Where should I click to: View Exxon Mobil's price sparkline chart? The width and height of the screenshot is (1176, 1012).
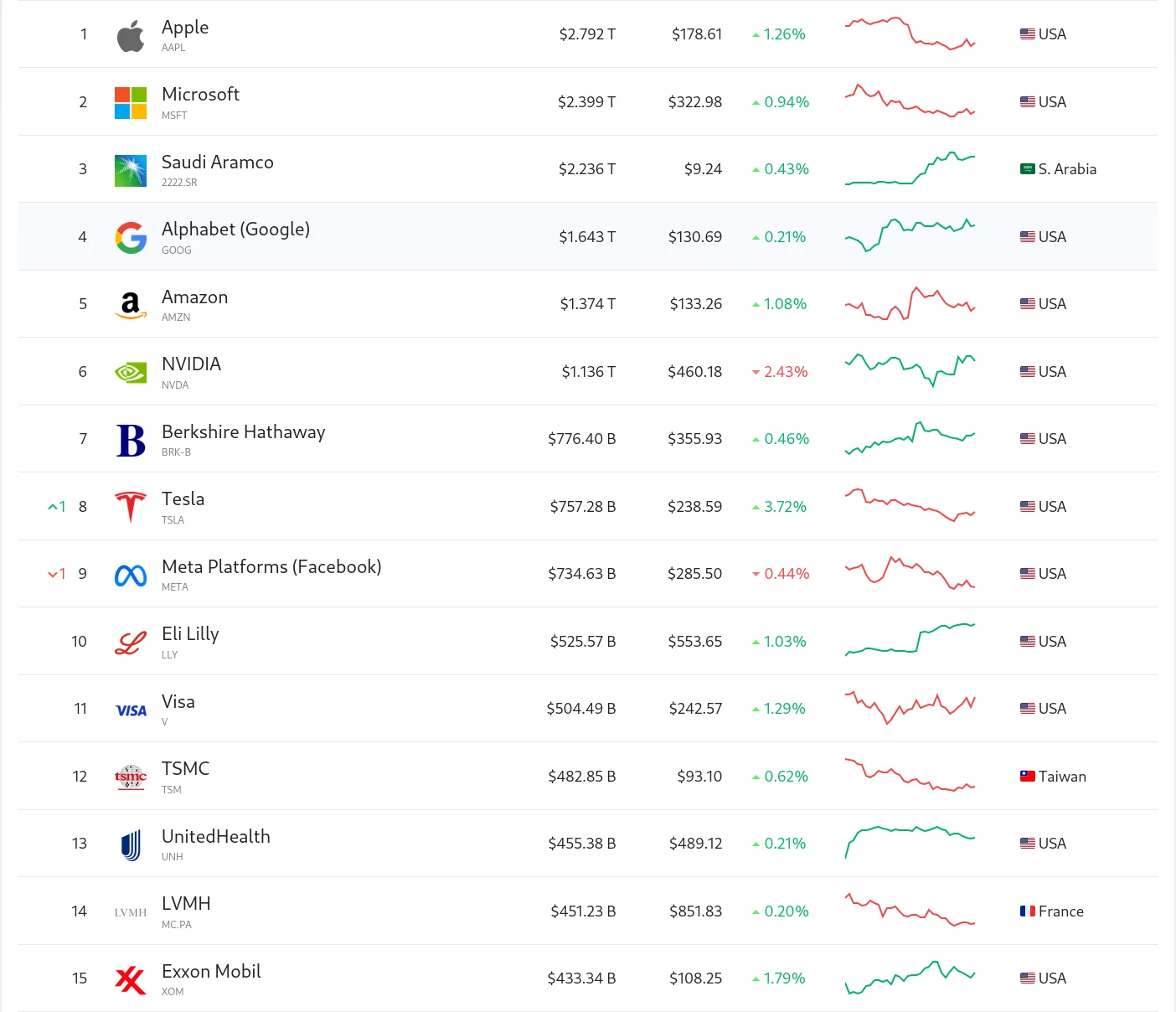click(x=910, y=978)
